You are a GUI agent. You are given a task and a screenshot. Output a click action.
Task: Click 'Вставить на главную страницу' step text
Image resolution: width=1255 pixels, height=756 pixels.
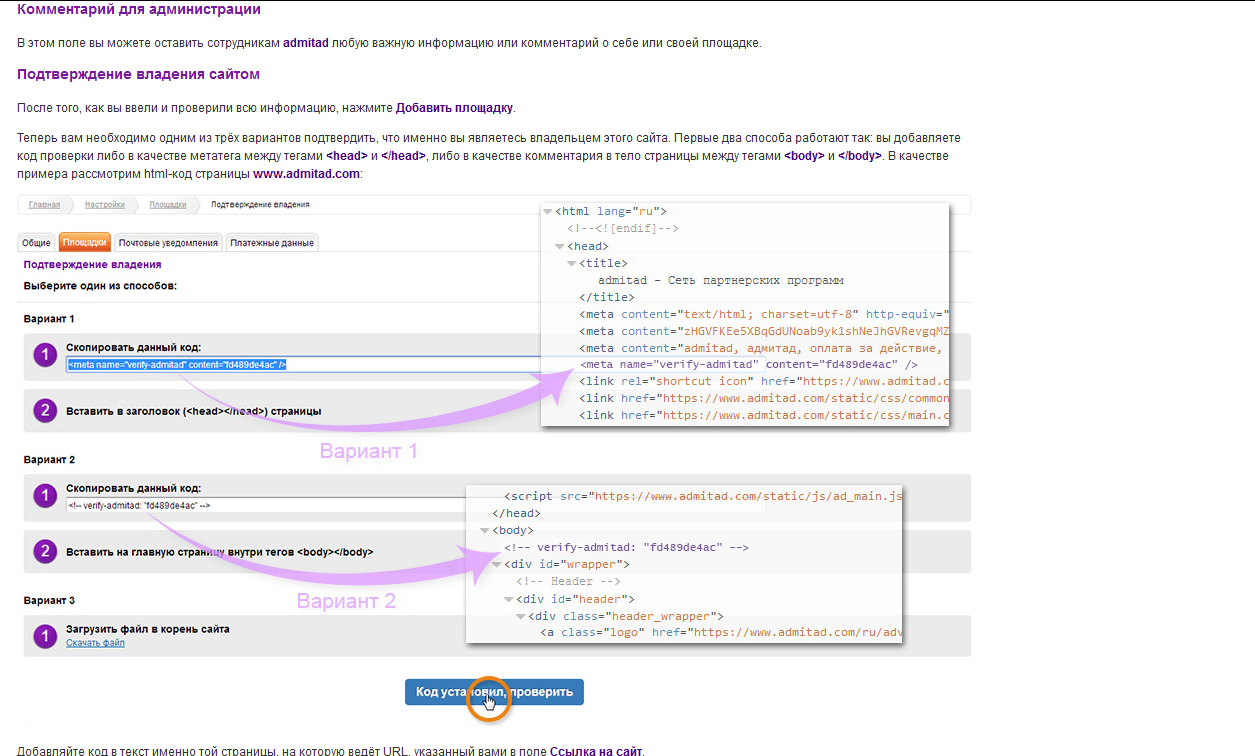(220, 551)
